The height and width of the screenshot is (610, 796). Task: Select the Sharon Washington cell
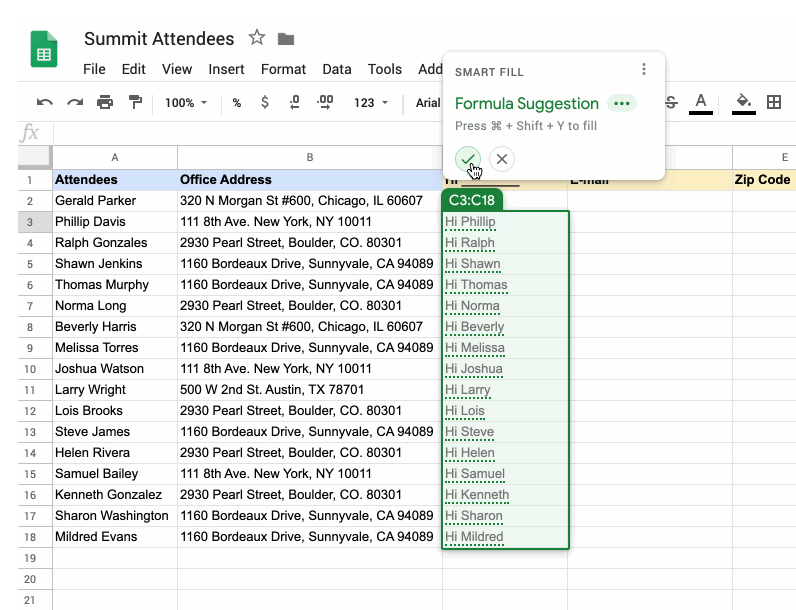[115, 516]
